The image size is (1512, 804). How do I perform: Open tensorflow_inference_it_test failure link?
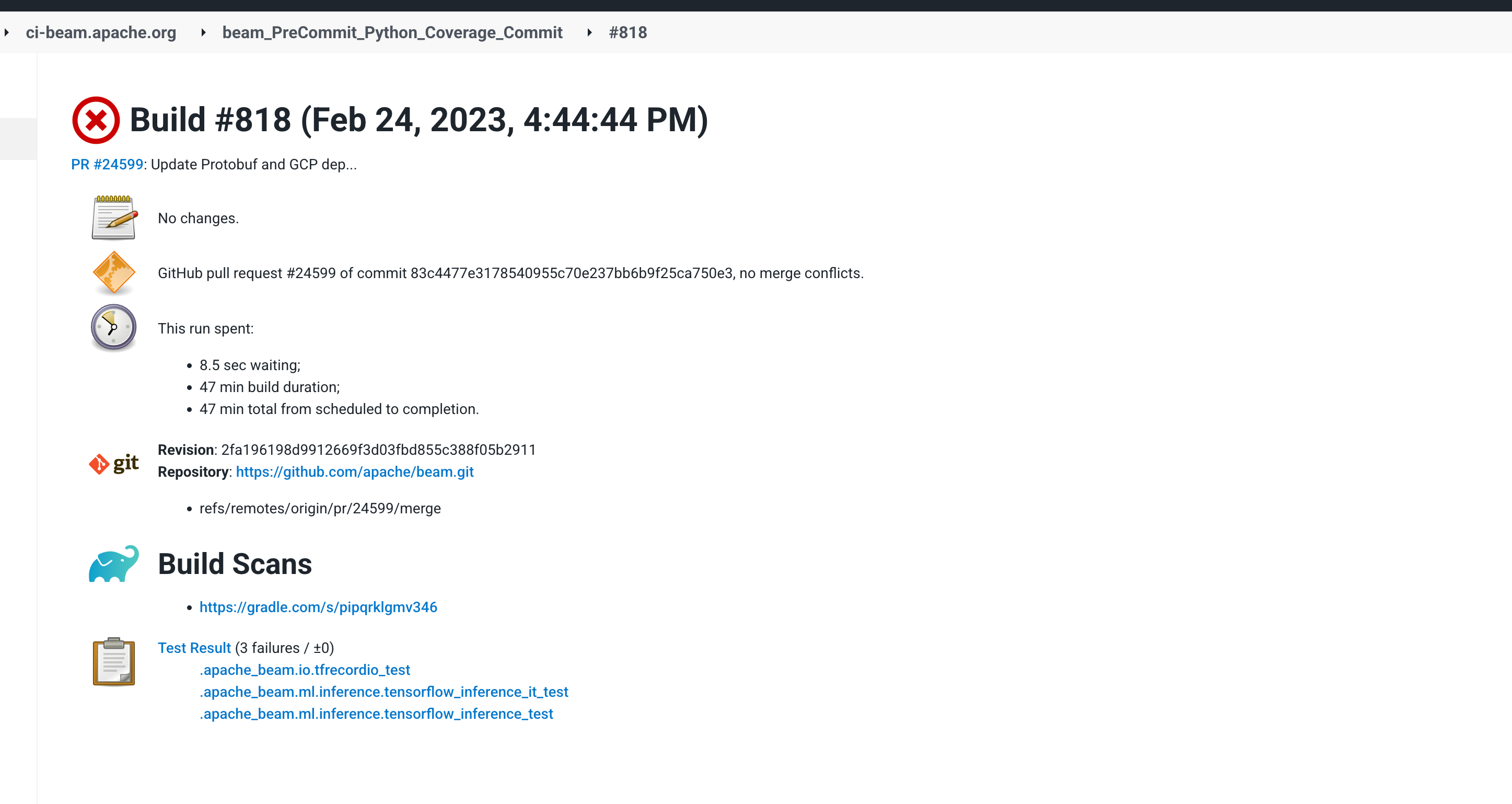[x=384, y=692]
